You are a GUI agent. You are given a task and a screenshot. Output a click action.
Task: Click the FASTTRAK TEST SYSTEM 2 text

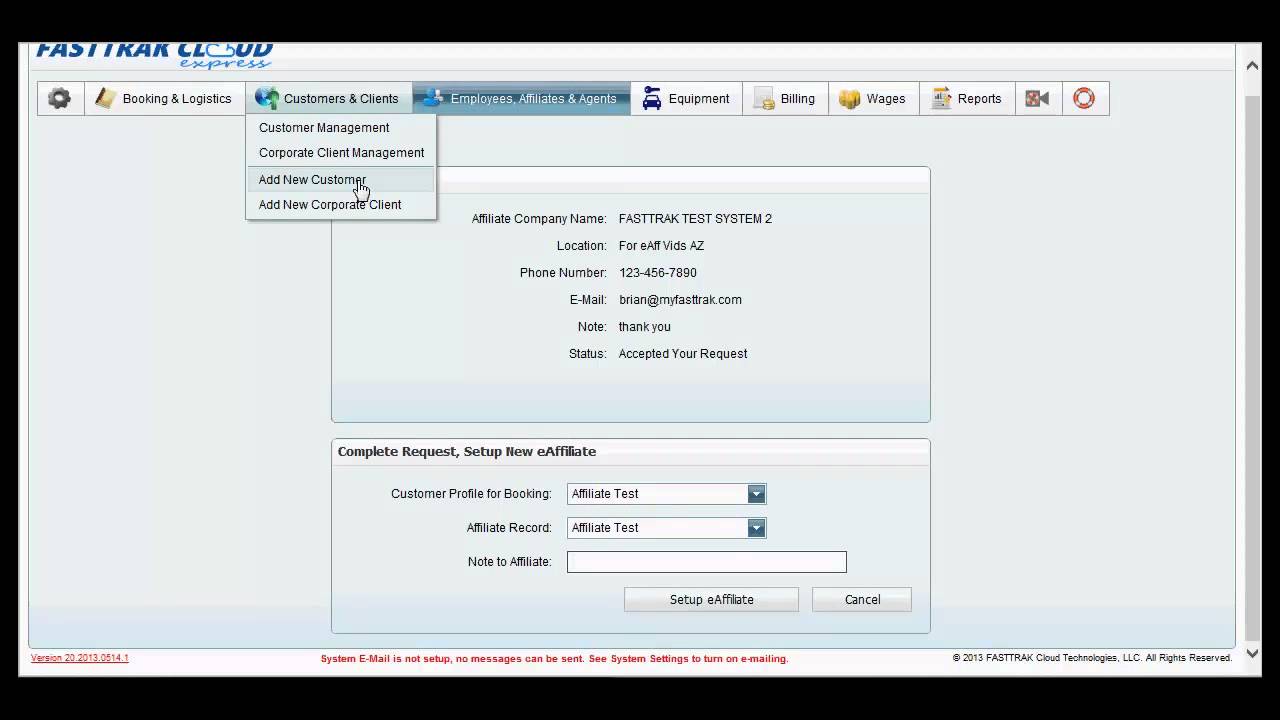pyautogui.click(x=695, y=219)
